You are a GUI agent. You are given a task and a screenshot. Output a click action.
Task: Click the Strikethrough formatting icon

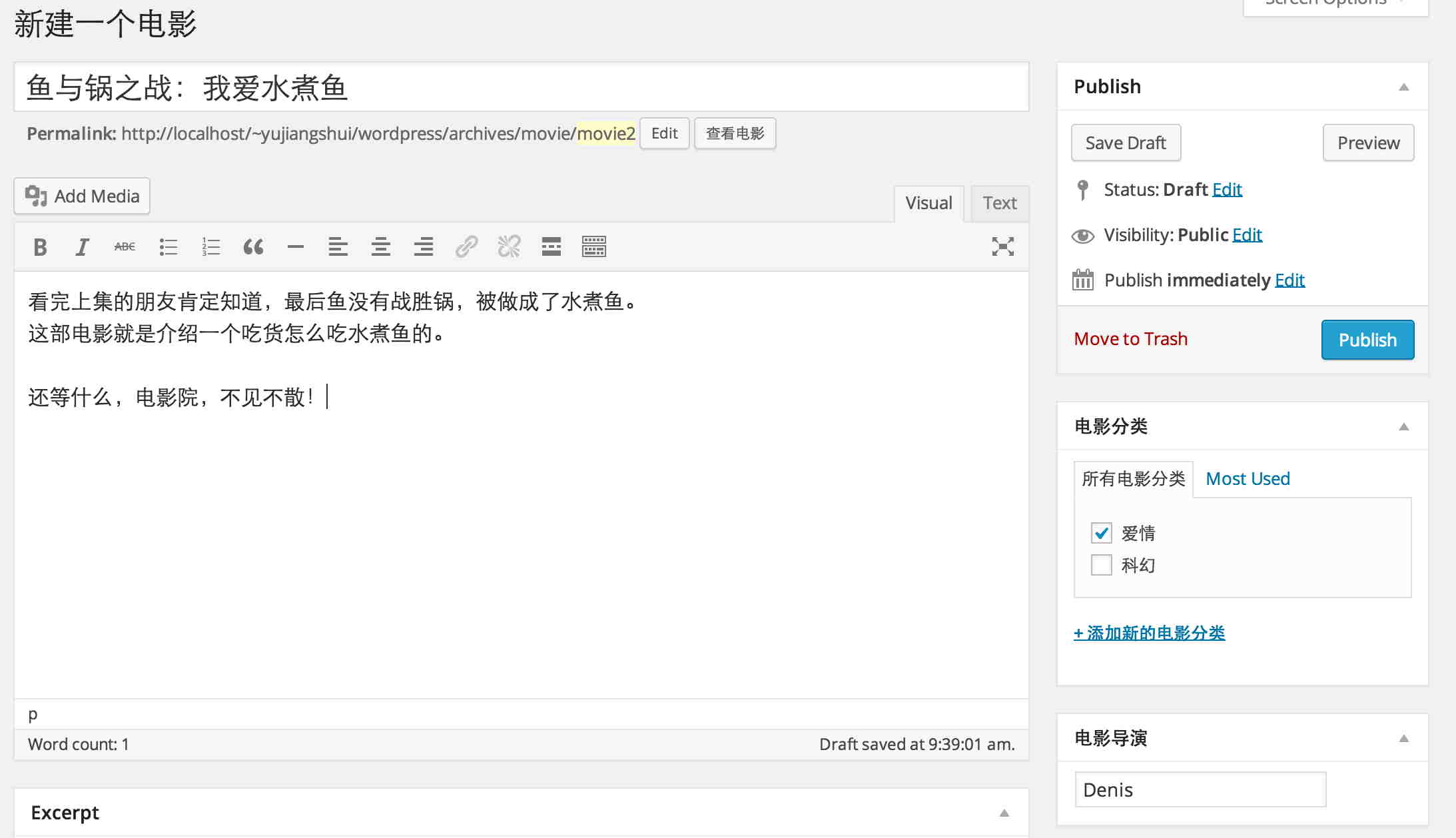click(x=125, y=246)
